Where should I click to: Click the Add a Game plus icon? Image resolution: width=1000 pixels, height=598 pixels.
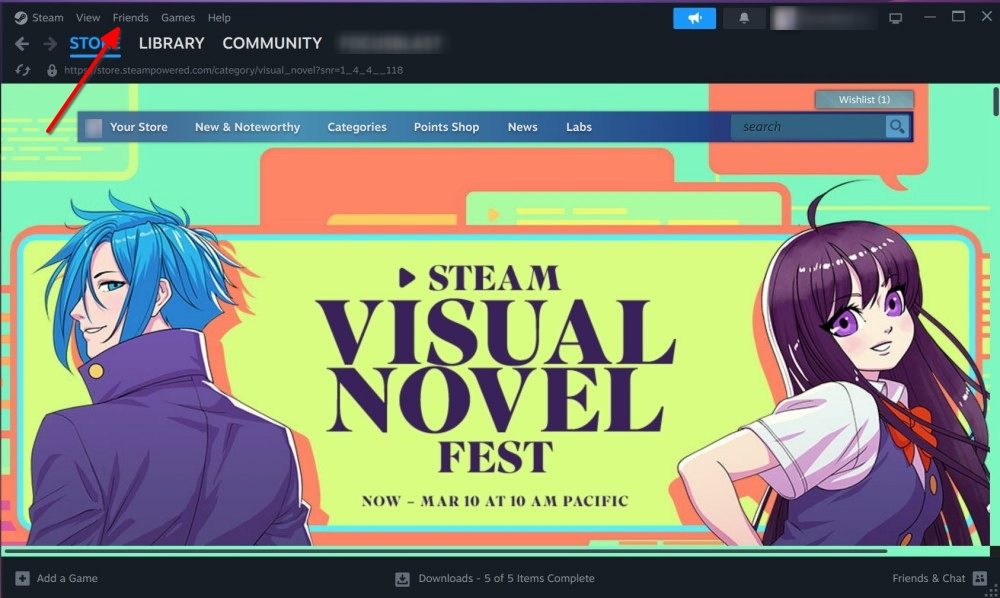(x=22, y=578)
